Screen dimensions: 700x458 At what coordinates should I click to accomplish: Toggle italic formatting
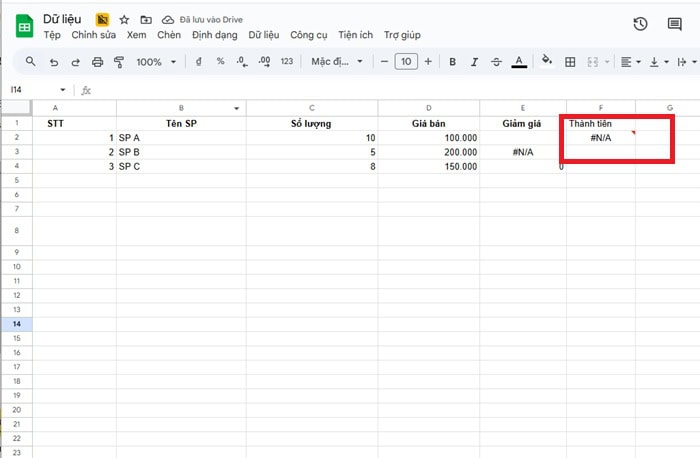[474, 62]
